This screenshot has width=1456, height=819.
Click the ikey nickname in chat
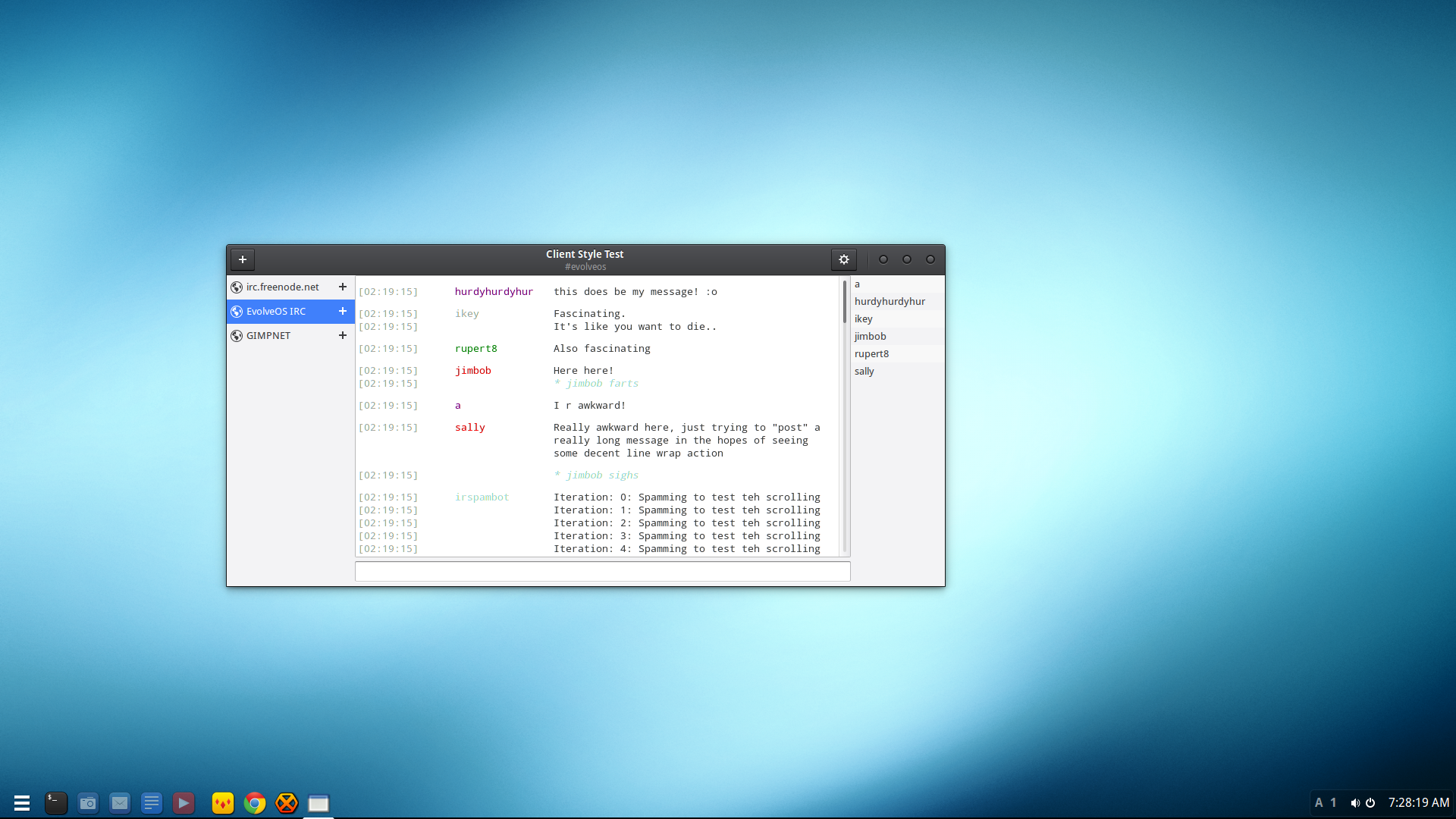coord(466,314)
